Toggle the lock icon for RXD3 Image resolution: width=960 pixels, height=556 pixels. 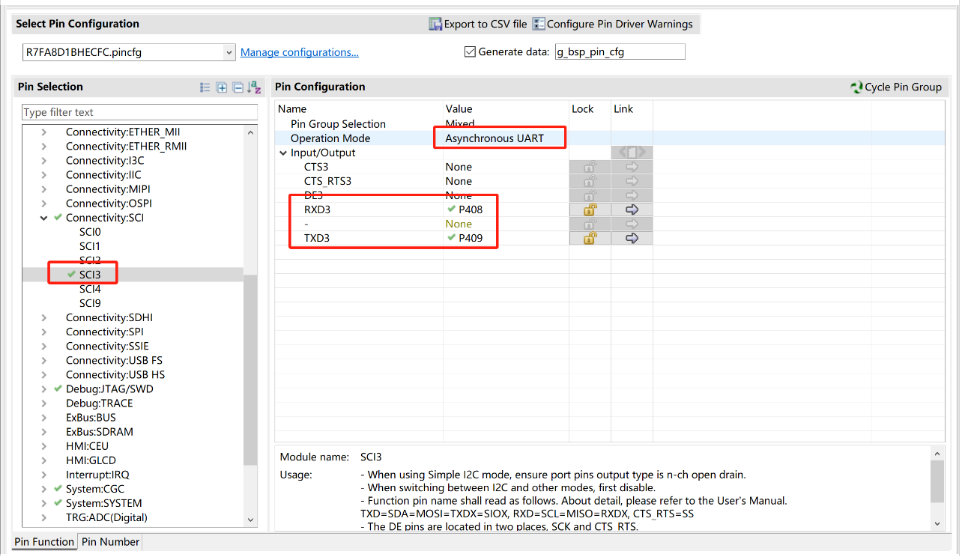pyautogui.click(x=590, y=209)
